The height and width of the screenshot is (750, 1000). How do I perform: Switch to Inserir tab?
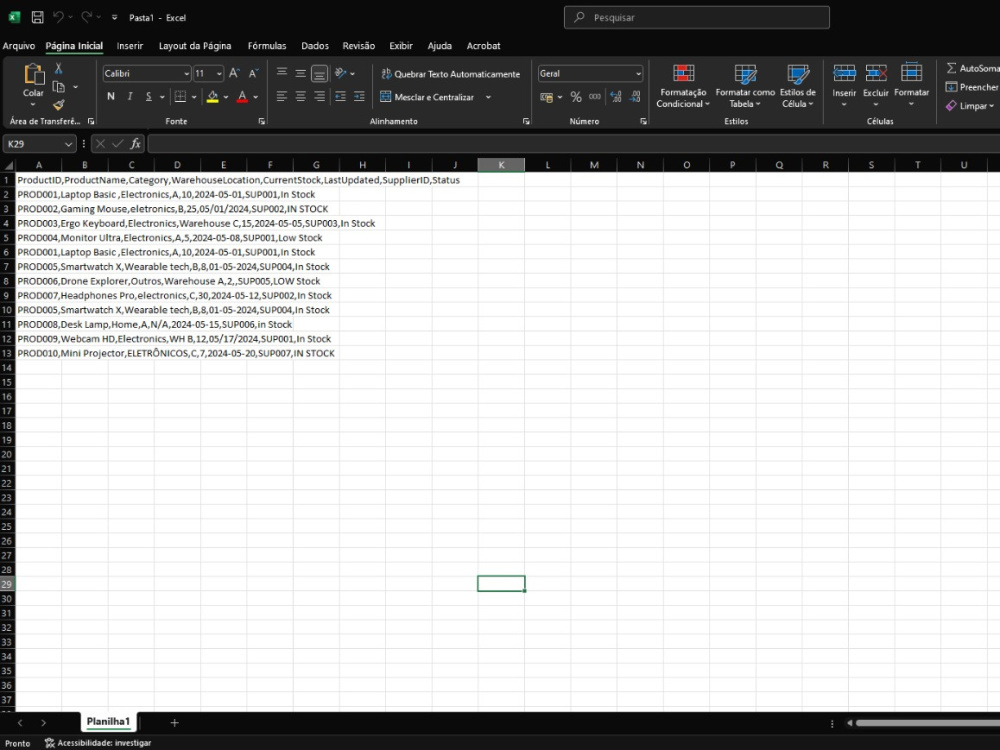pyautogui.click(x=129, y=46)
